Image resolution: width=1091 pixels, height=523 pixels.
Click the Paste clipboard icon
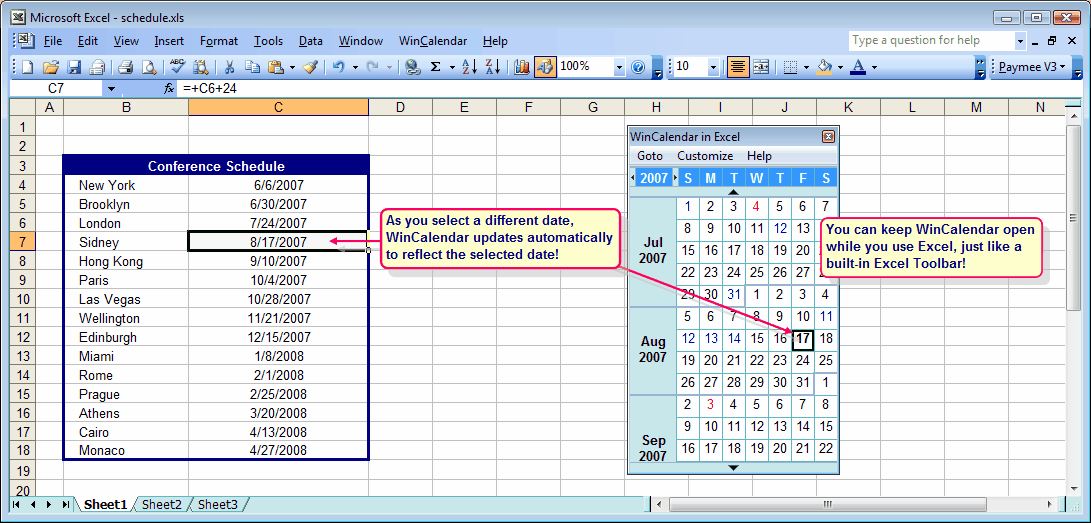point(276,67)
